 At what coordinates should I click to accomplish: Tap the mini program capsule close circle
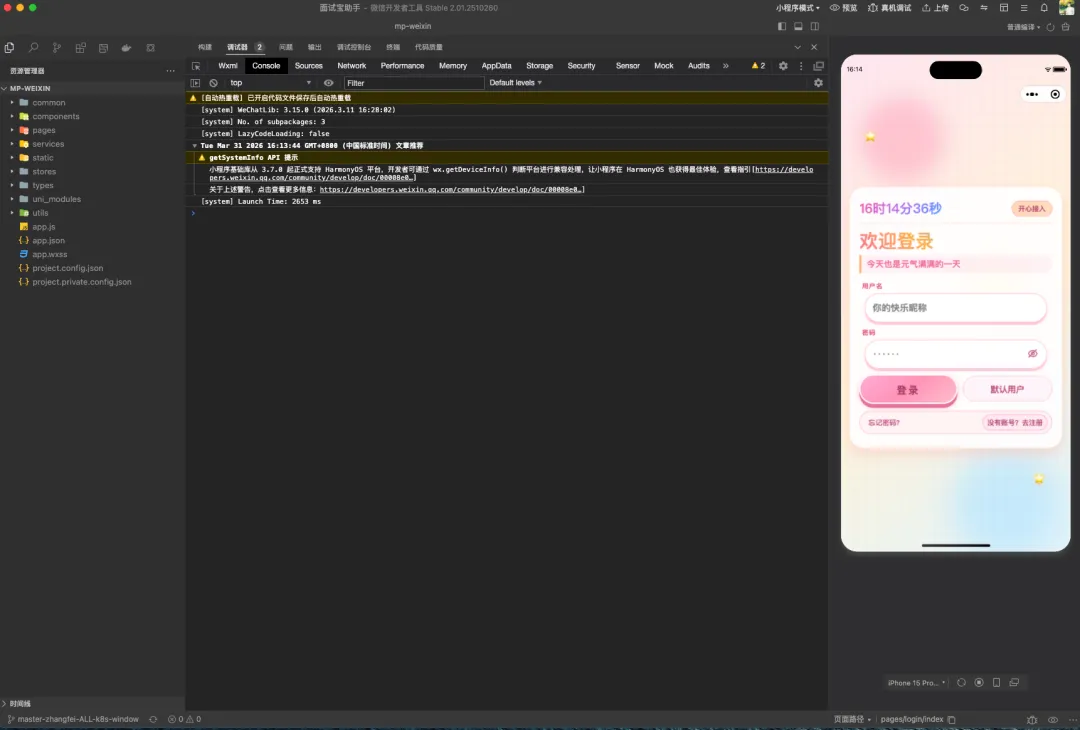[x=1055, y=94]
